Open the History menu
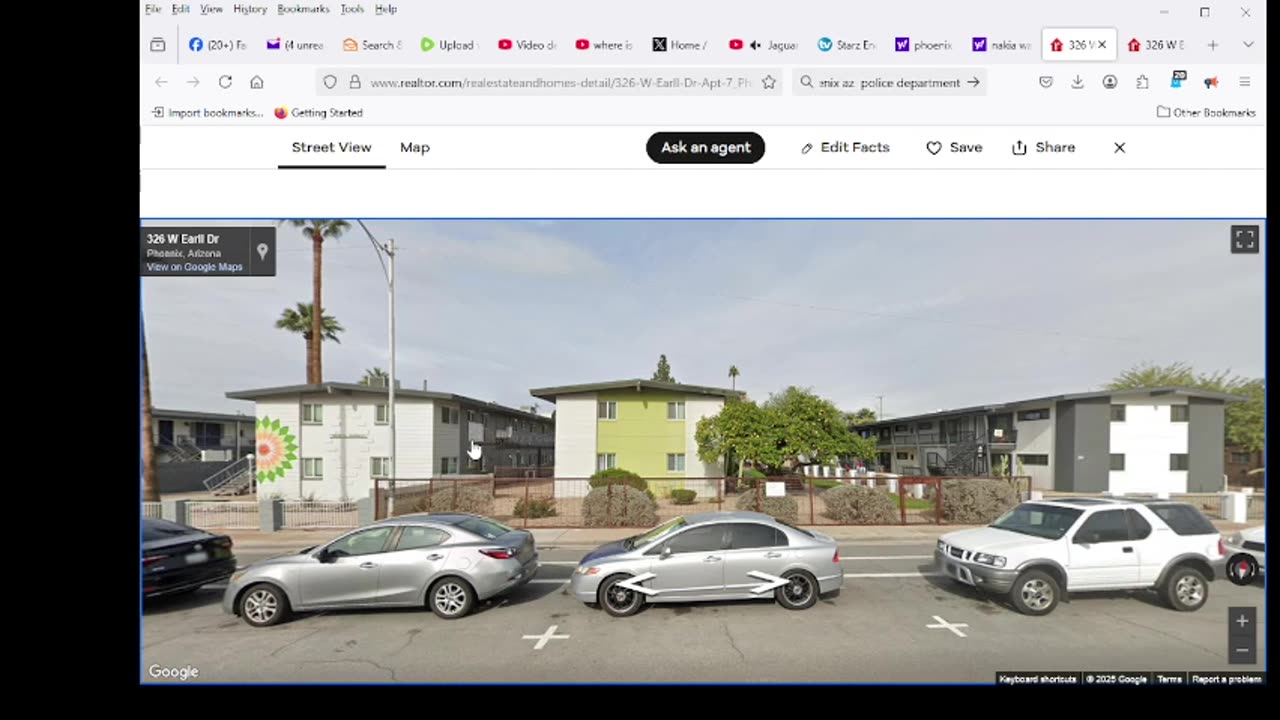1280x720 pixels. [x=250, y=9]
